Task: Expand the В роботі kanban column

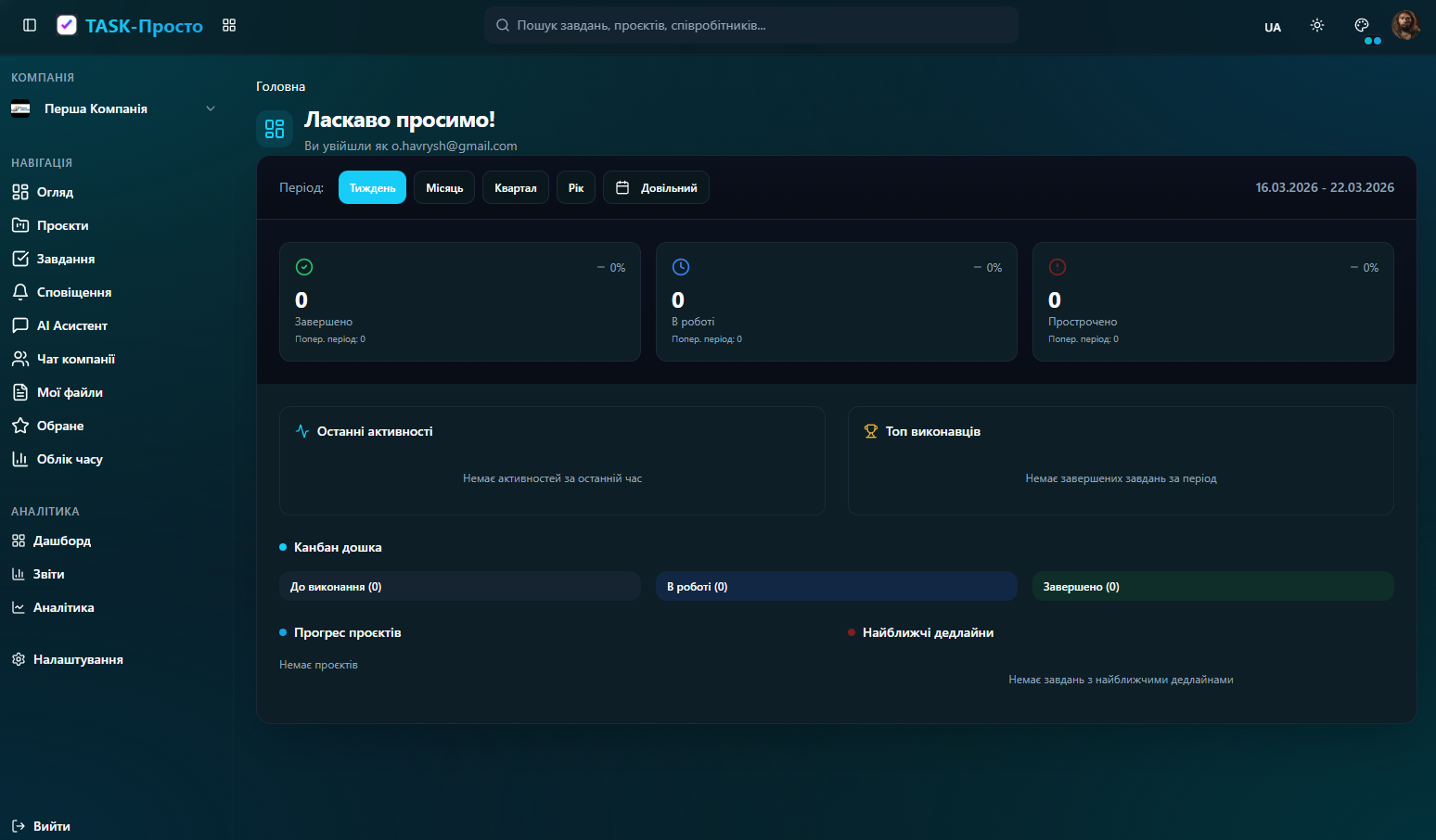Action: (x=836, y=587)
